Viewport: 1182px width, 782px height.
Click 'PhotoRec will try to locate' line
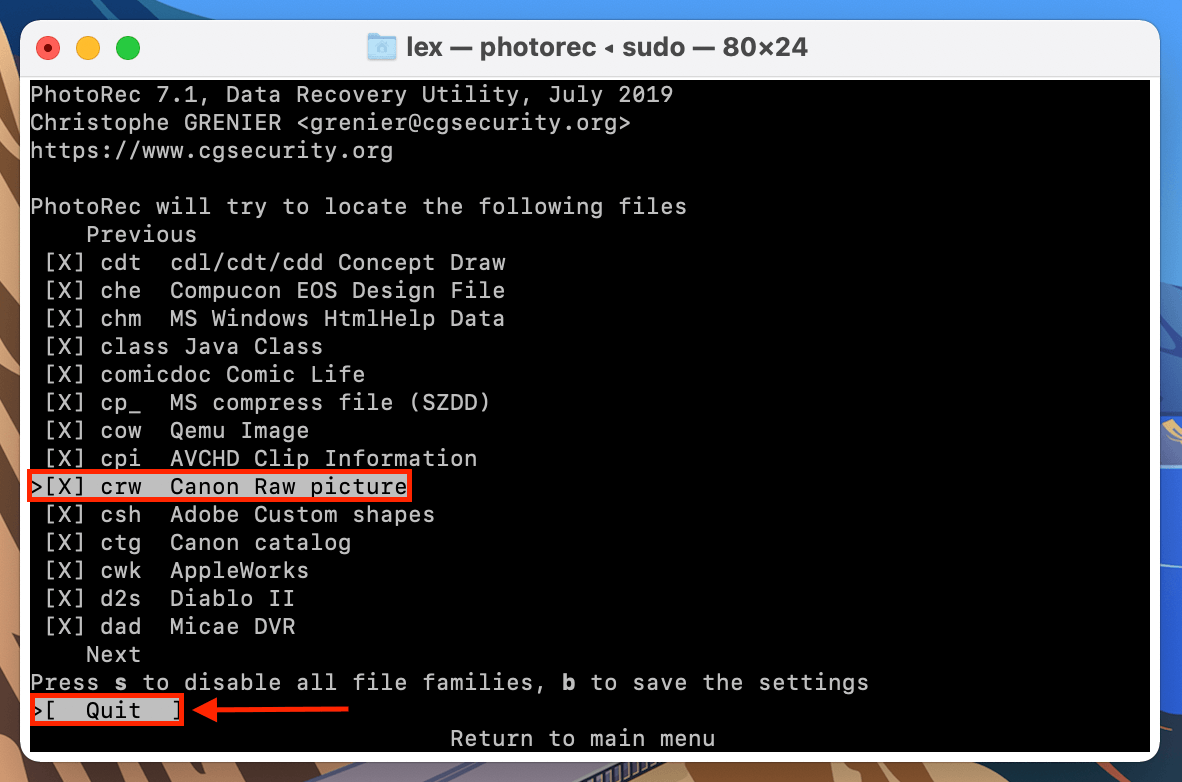point(359,207)
